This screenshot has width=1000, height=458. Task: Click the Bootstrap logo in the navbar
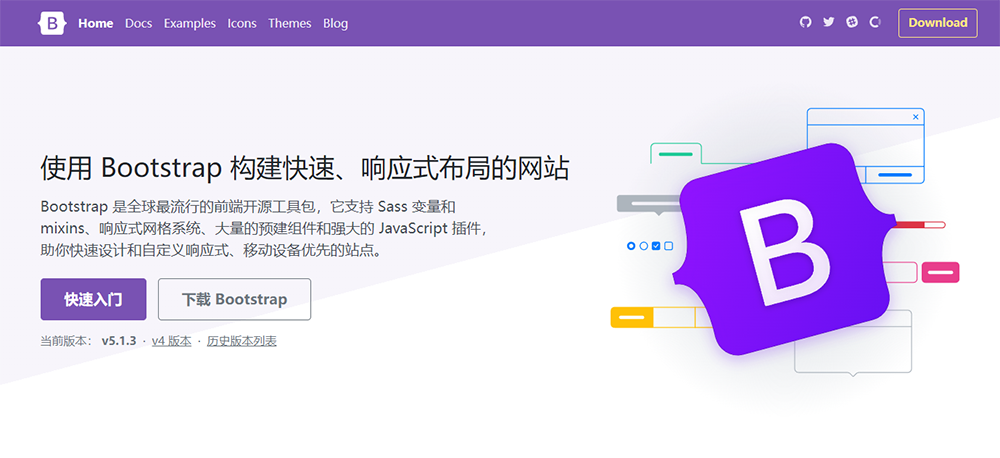click(52, 23)
